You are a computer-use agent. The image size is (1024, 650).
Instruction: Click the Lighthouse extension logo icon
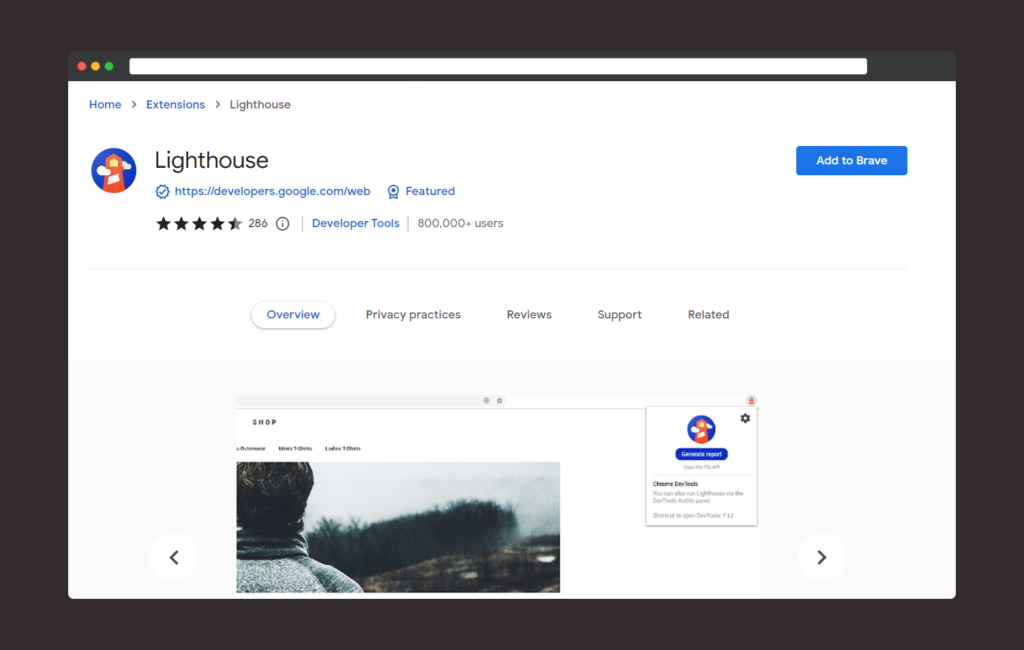coord(114,171)
